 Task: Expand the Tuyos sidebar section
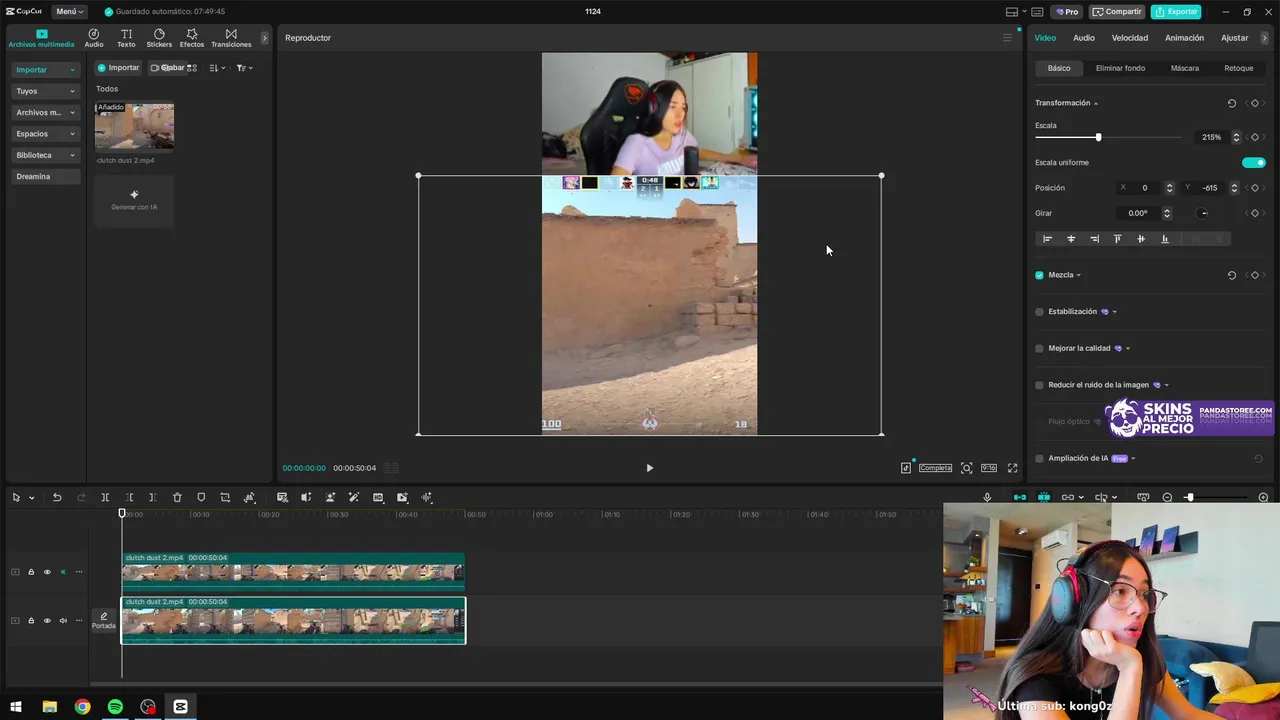point(45,91)
